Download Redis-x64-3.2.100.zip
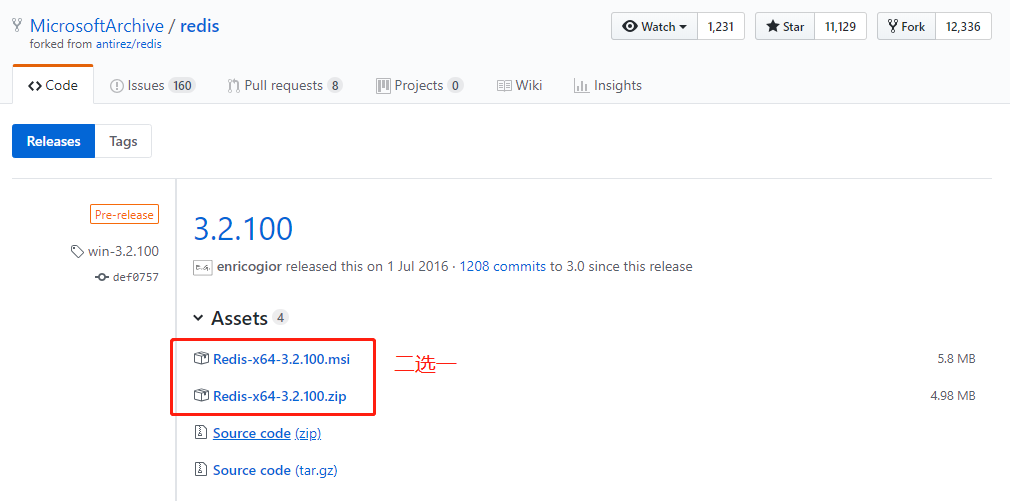This screenshot has height=501, width=1010. click(x=280, y=396)
